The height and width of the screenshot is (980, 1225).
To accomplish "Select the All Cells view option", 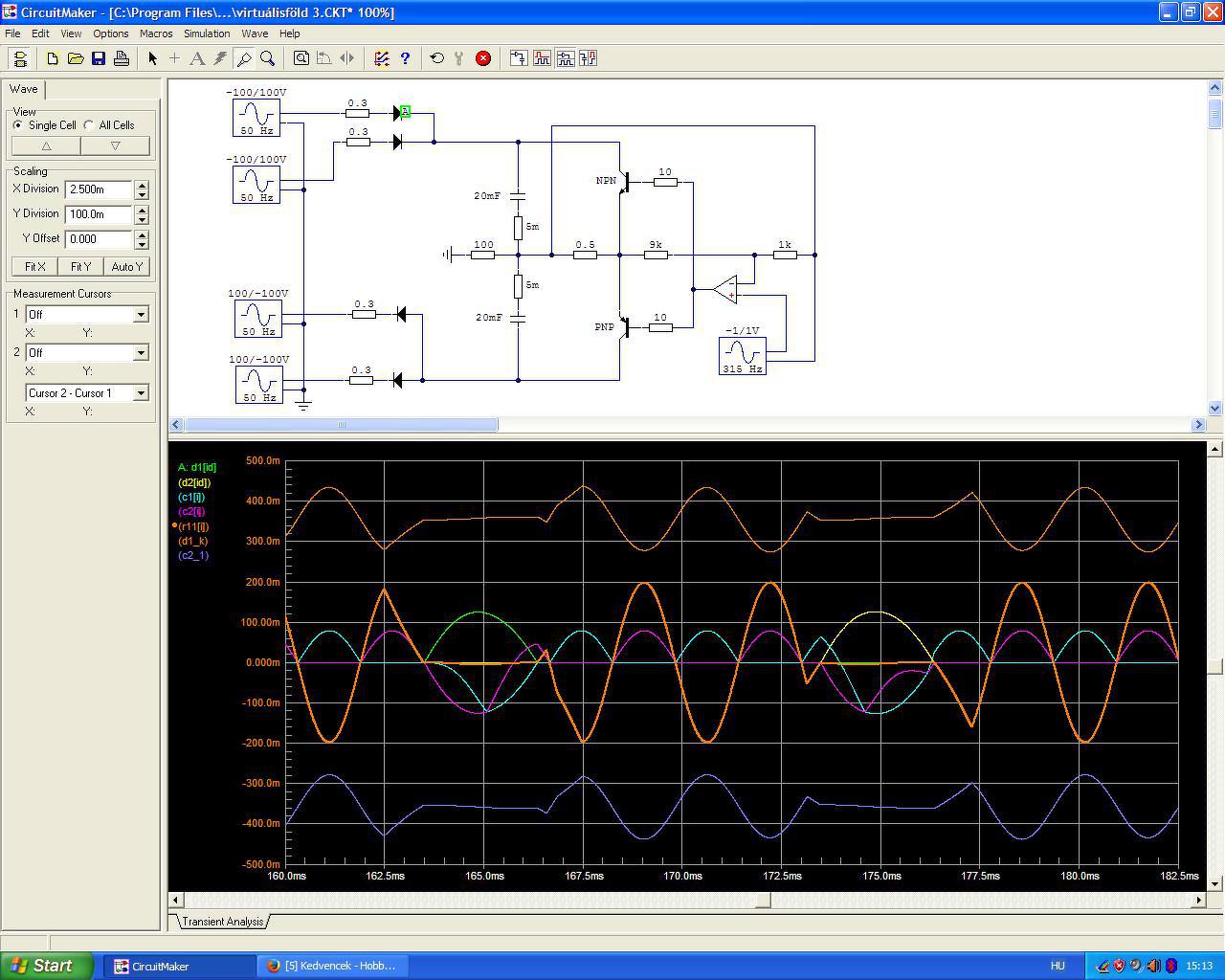I will (89, 125).
